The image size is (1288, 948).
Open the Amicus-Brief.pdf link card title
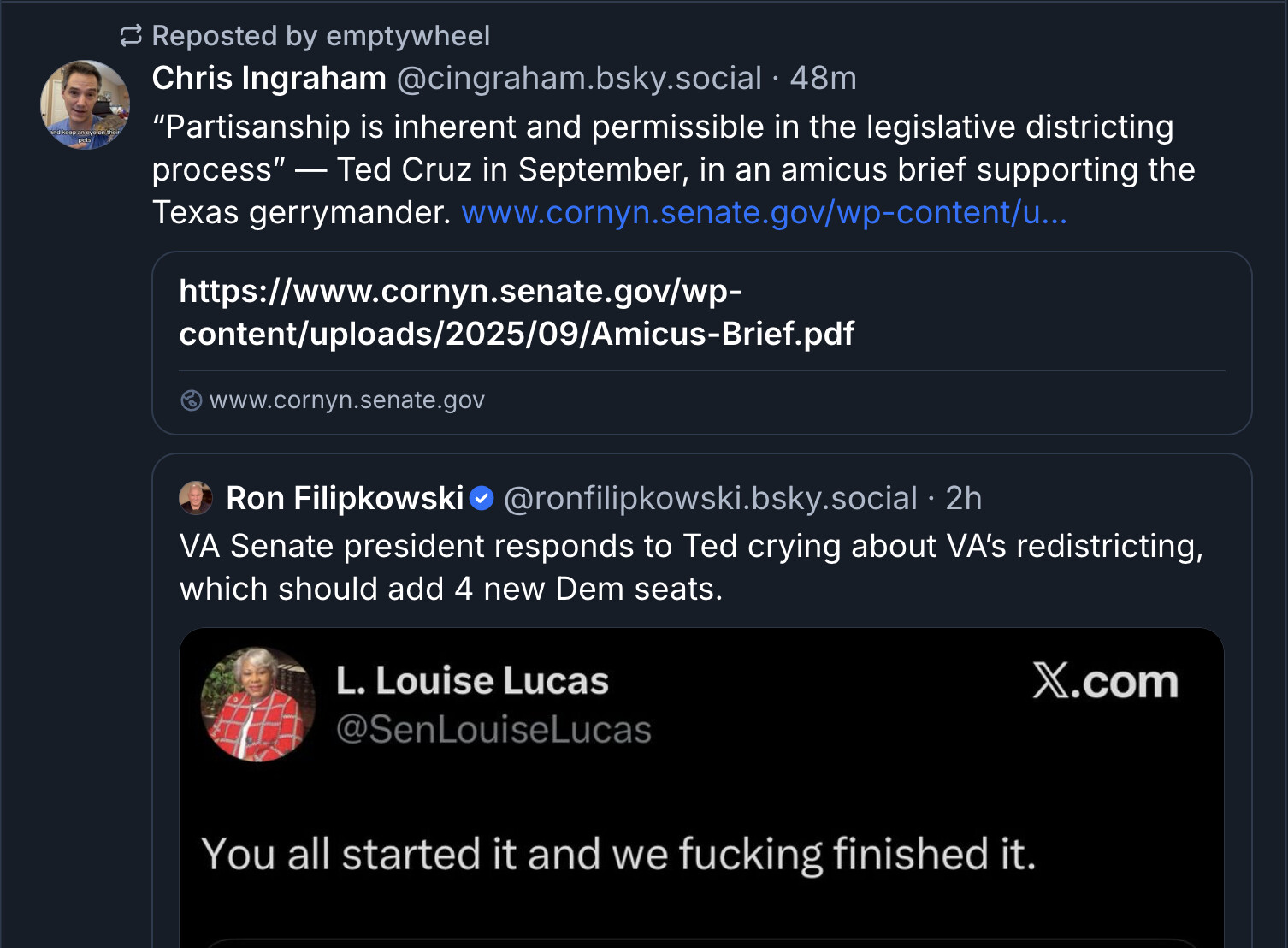[517, 312]
